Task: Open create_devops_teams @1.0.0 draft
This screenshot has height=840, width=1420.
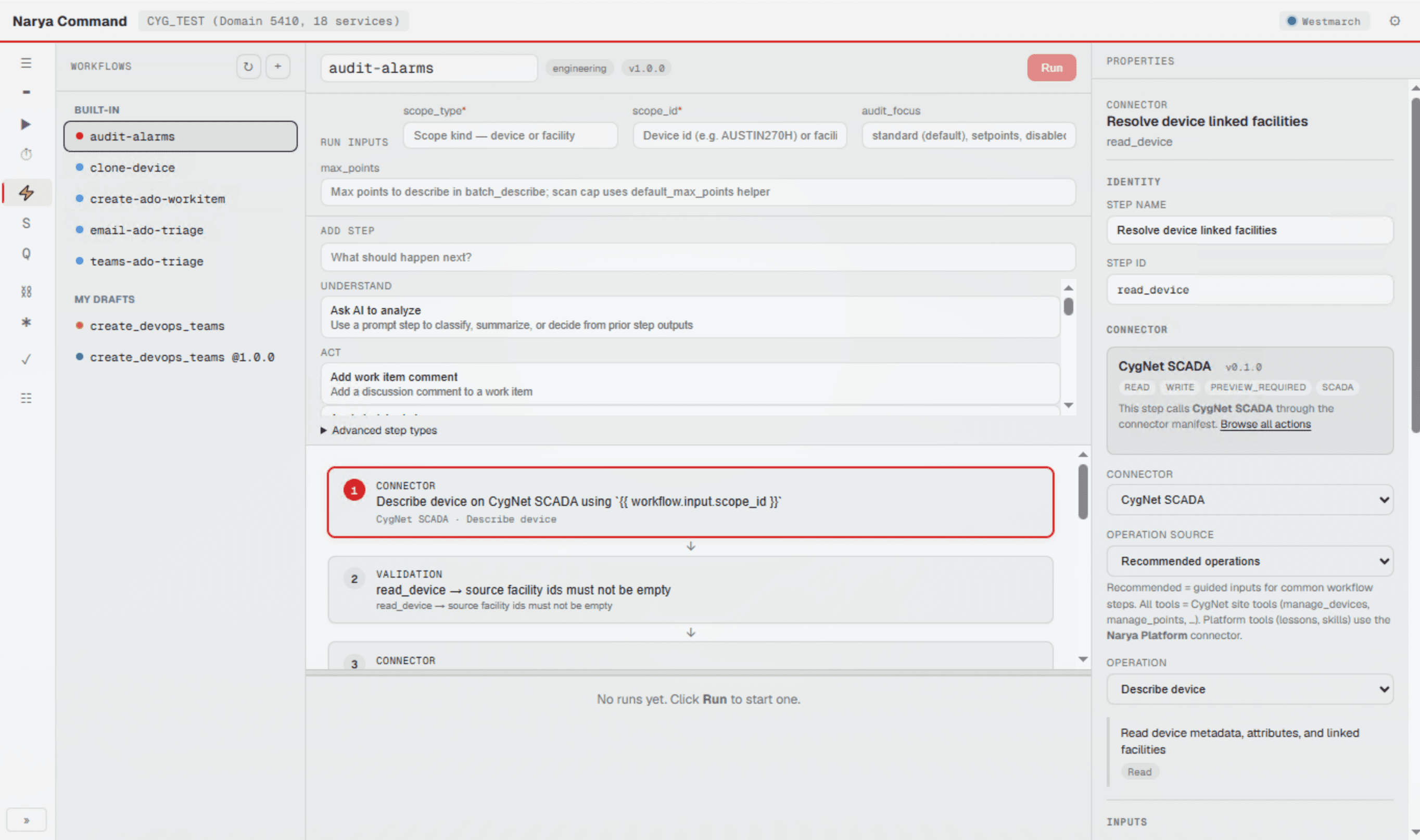Action: 181,357
